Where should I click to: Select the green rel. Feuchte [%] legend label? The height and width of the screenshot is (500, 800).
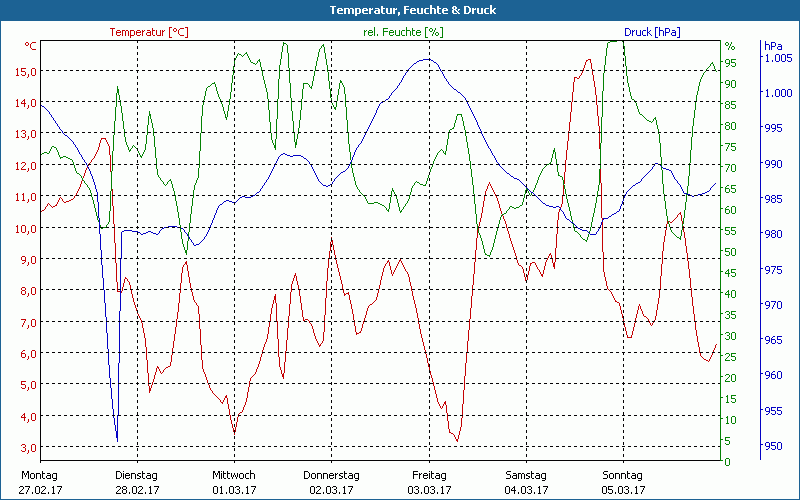(403, 32)
